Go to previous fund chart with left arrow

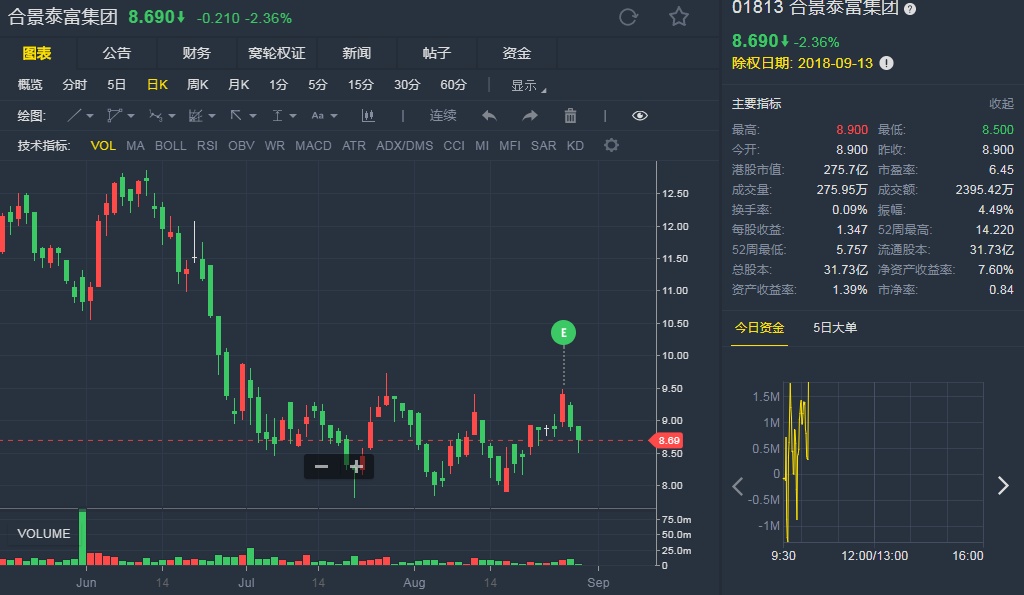[738, 486]
